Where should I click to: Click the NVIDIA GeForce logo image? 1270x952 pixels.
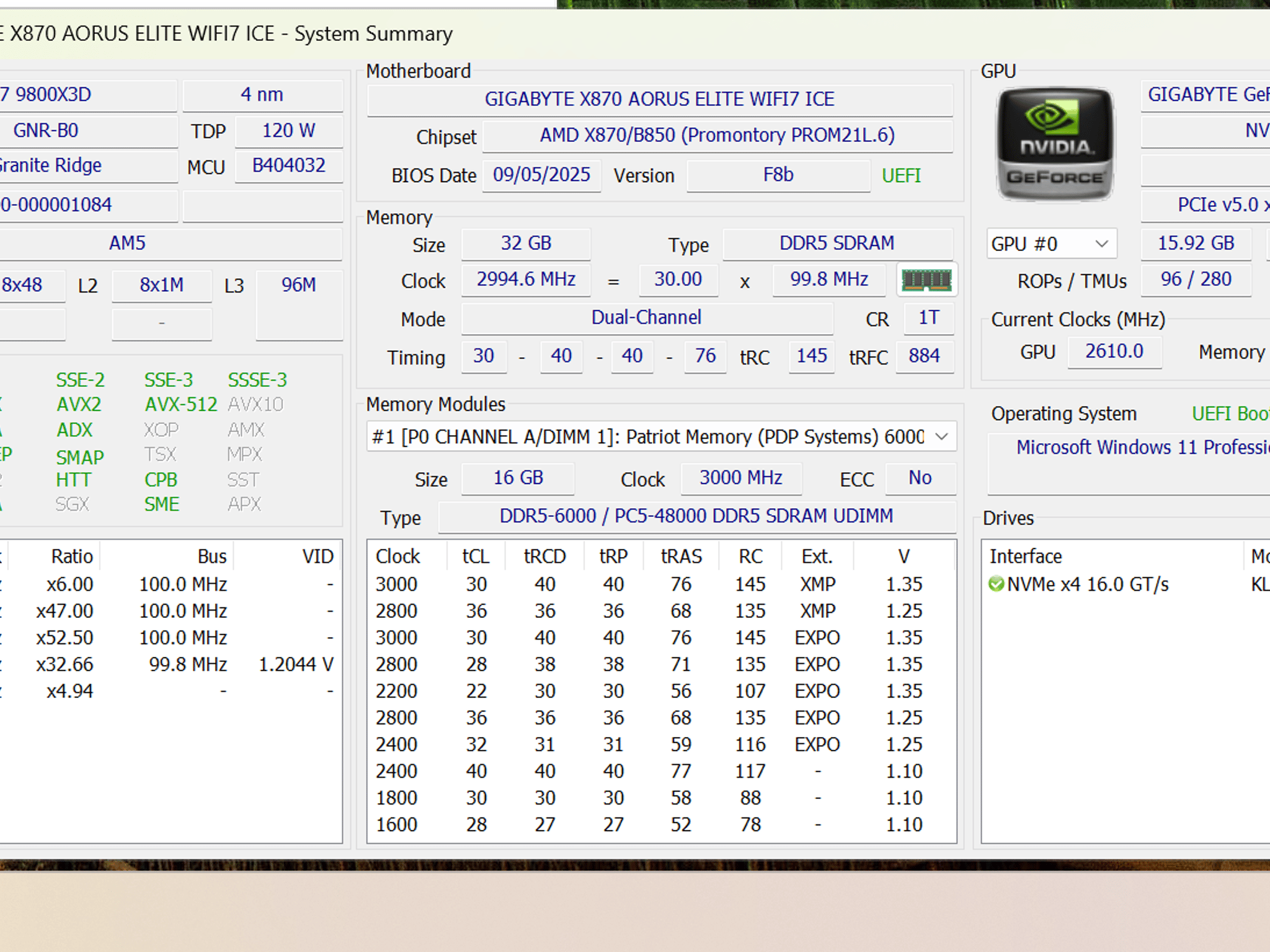tap(1055, 144)
